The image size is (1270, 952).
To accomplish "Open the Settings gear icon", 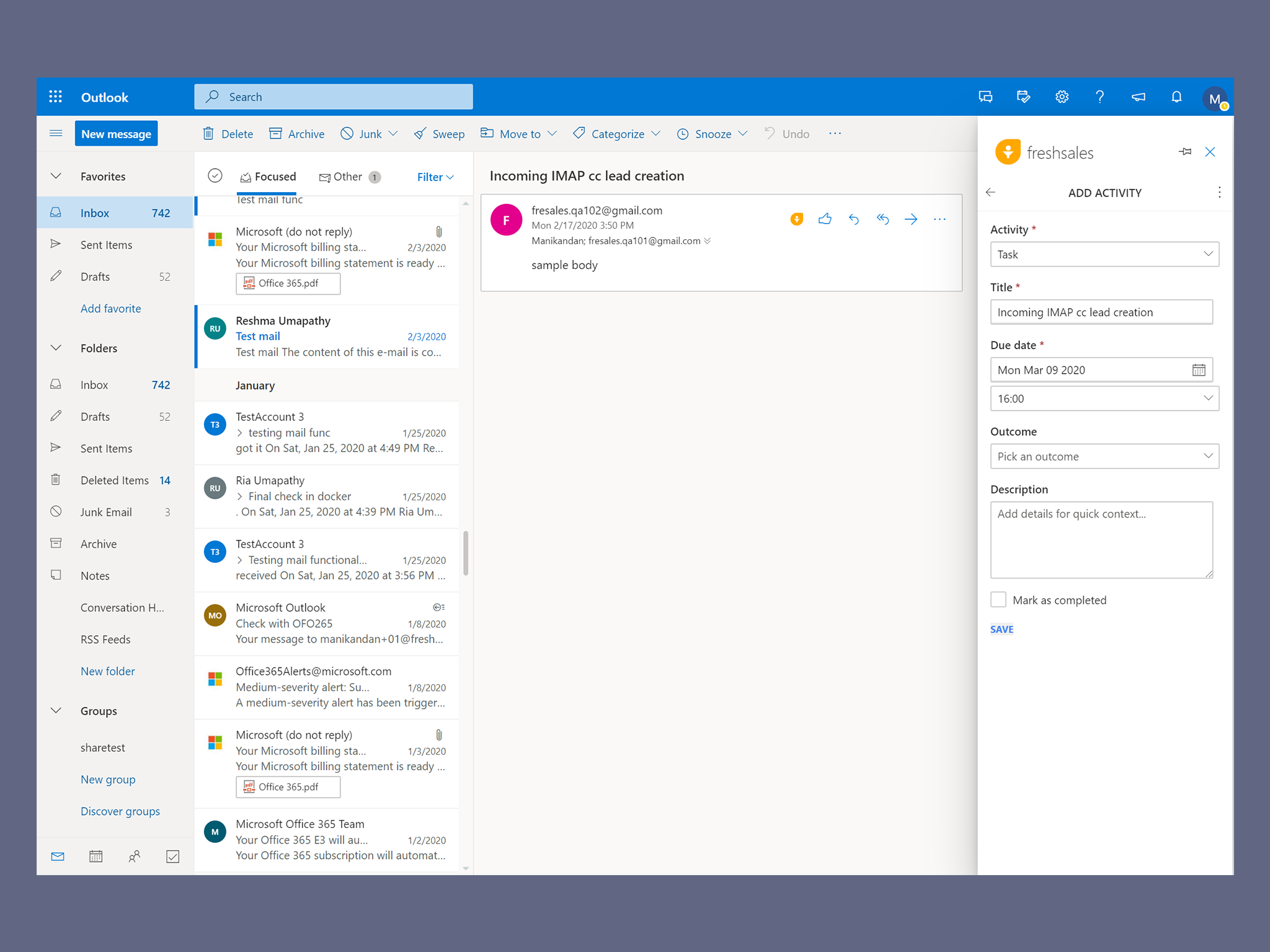I will pyautogui.click(x=1062, y=97).
